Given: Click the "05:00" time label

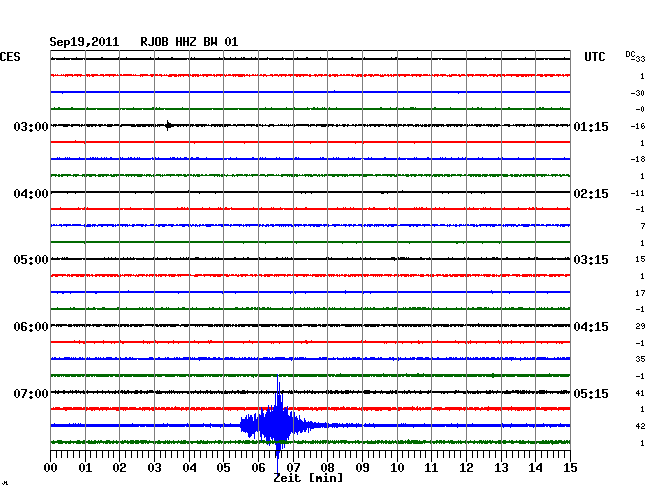Looking at the screenshot, I should 31,260.
